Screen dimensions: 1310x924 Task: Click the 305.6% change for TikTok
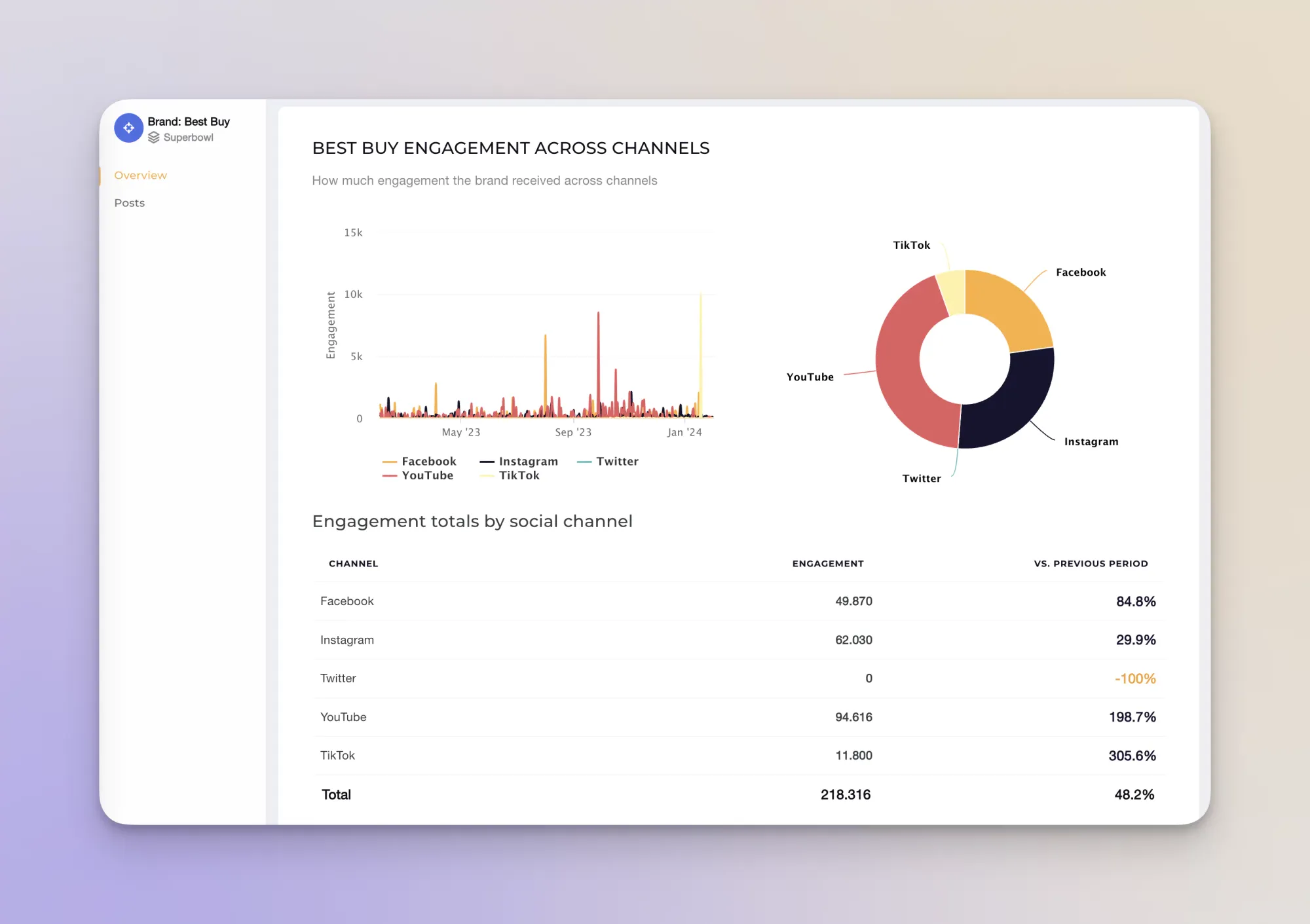(x=1132, y=756)
